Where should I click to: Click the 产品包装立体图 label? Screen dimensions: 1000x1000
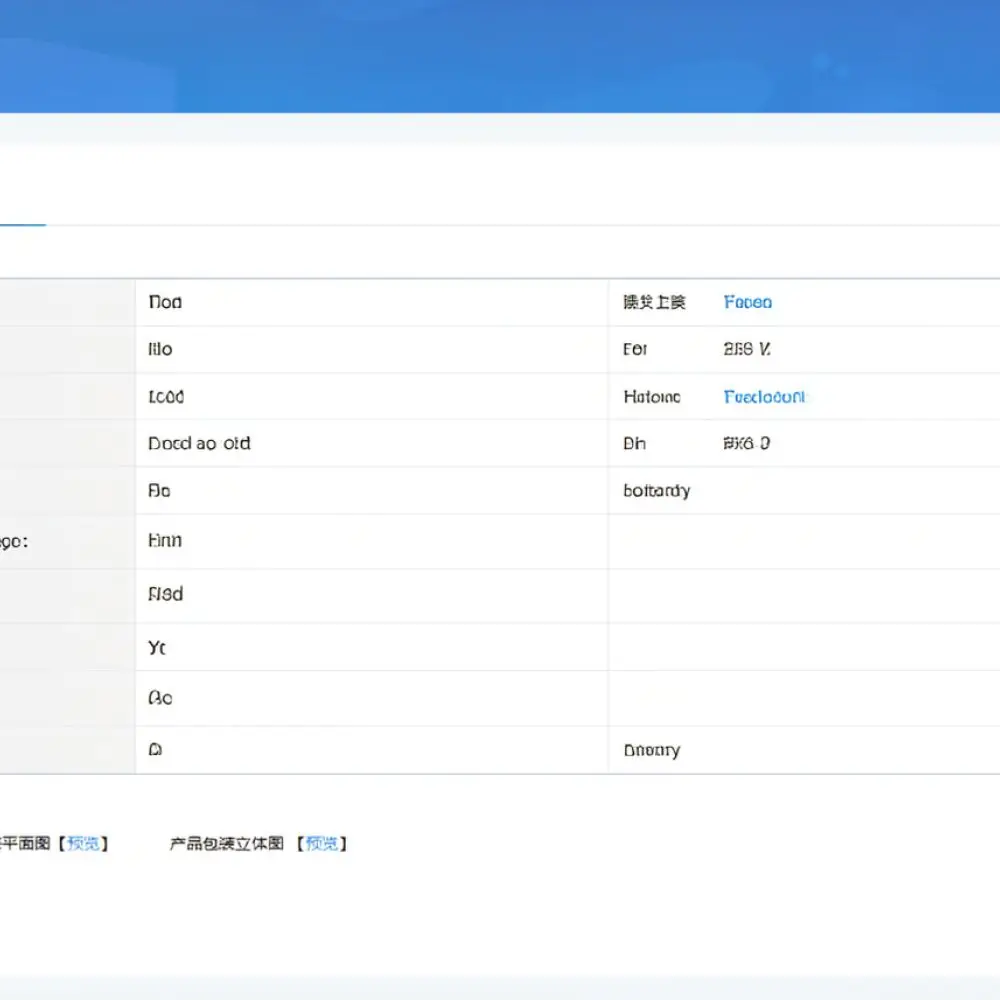(x=226, y=844)
